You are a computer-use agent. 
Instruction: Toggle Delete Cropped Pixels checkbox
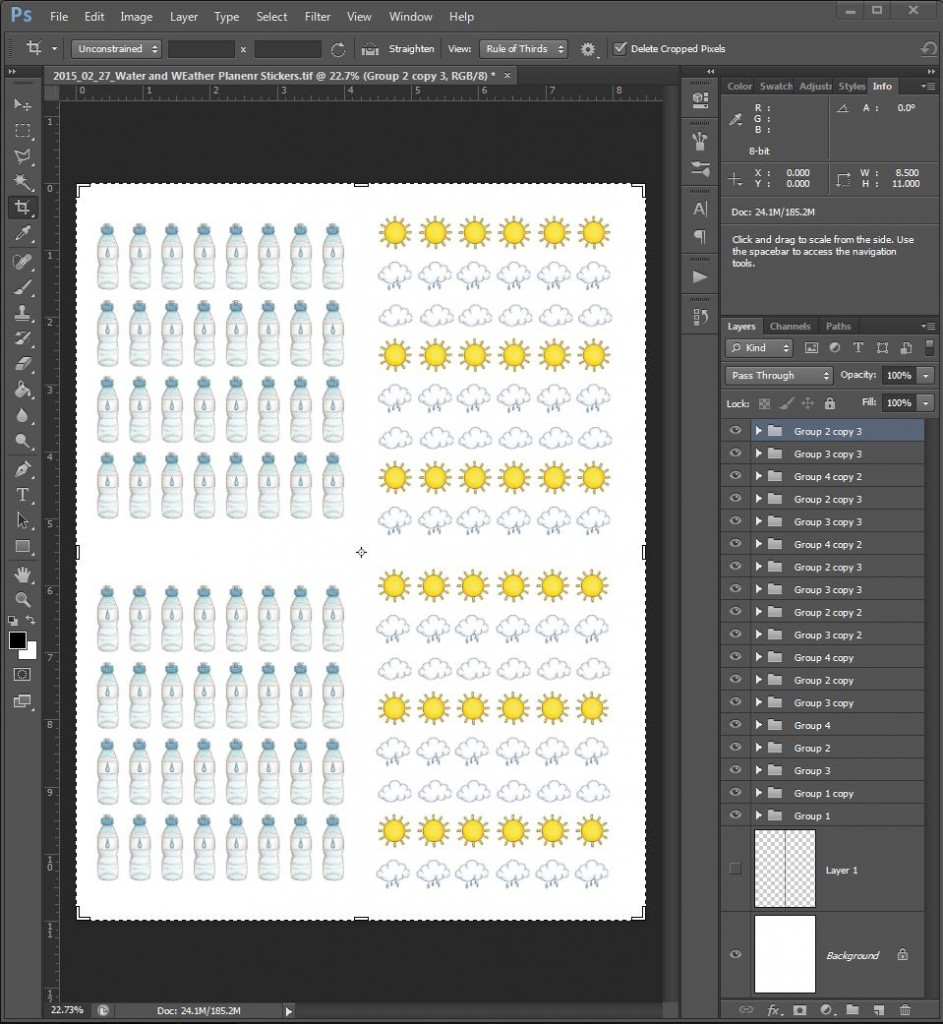coord(620,48)
